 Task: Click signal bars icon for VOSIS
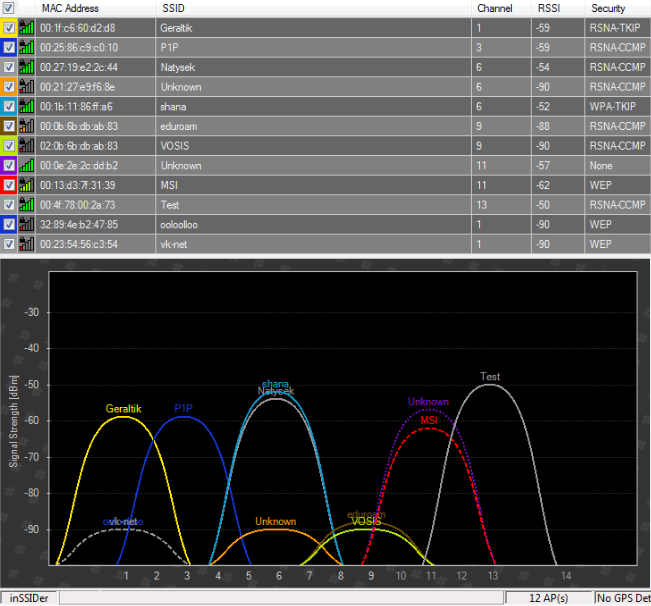pos(27,146)
